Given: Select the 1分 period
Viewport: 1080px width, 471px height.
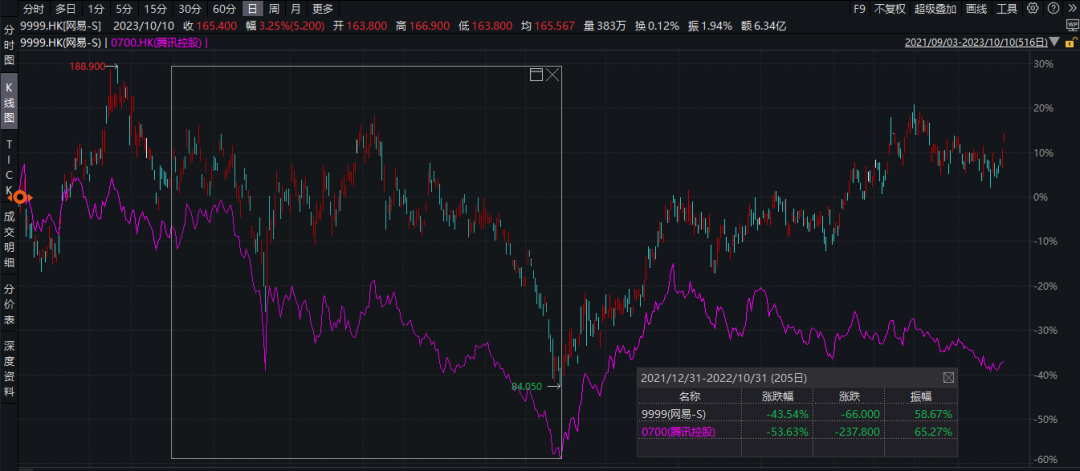Looking at the screenshot, I should coord(95,9).
